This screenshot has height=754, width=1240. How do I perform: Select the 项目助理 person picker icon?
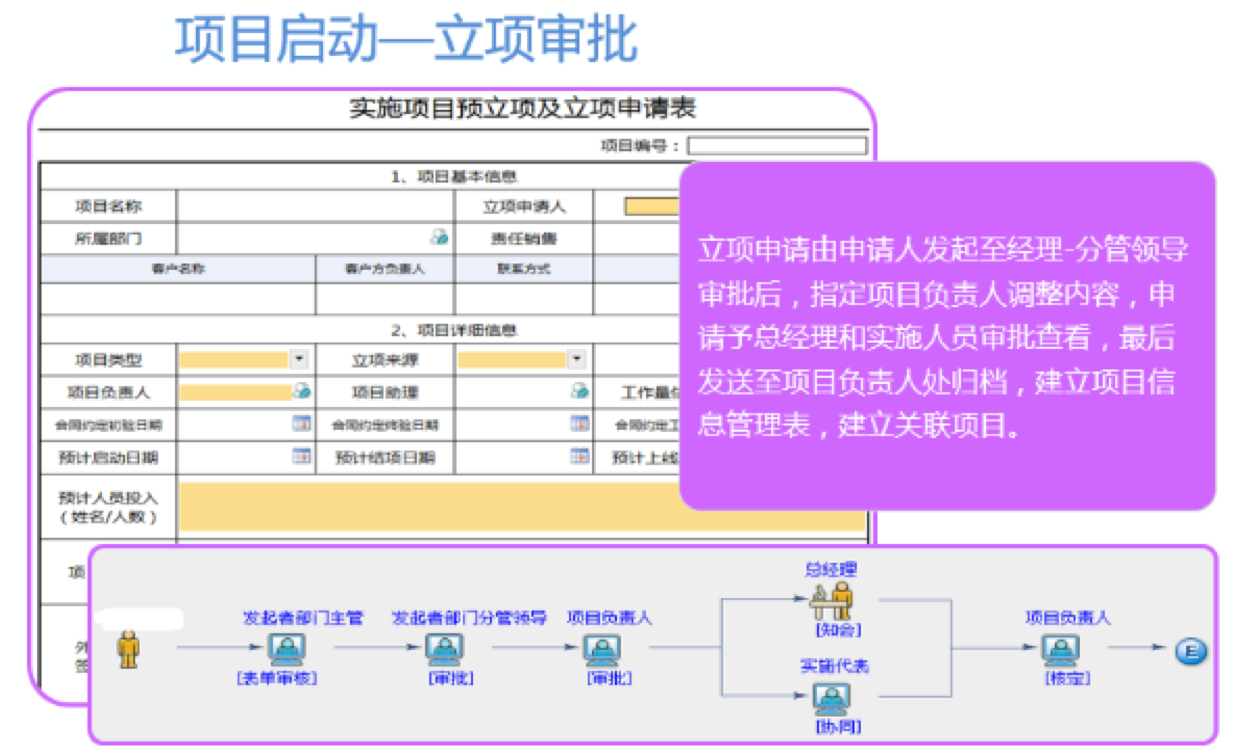pyautogui.click(x=578, y=391)
